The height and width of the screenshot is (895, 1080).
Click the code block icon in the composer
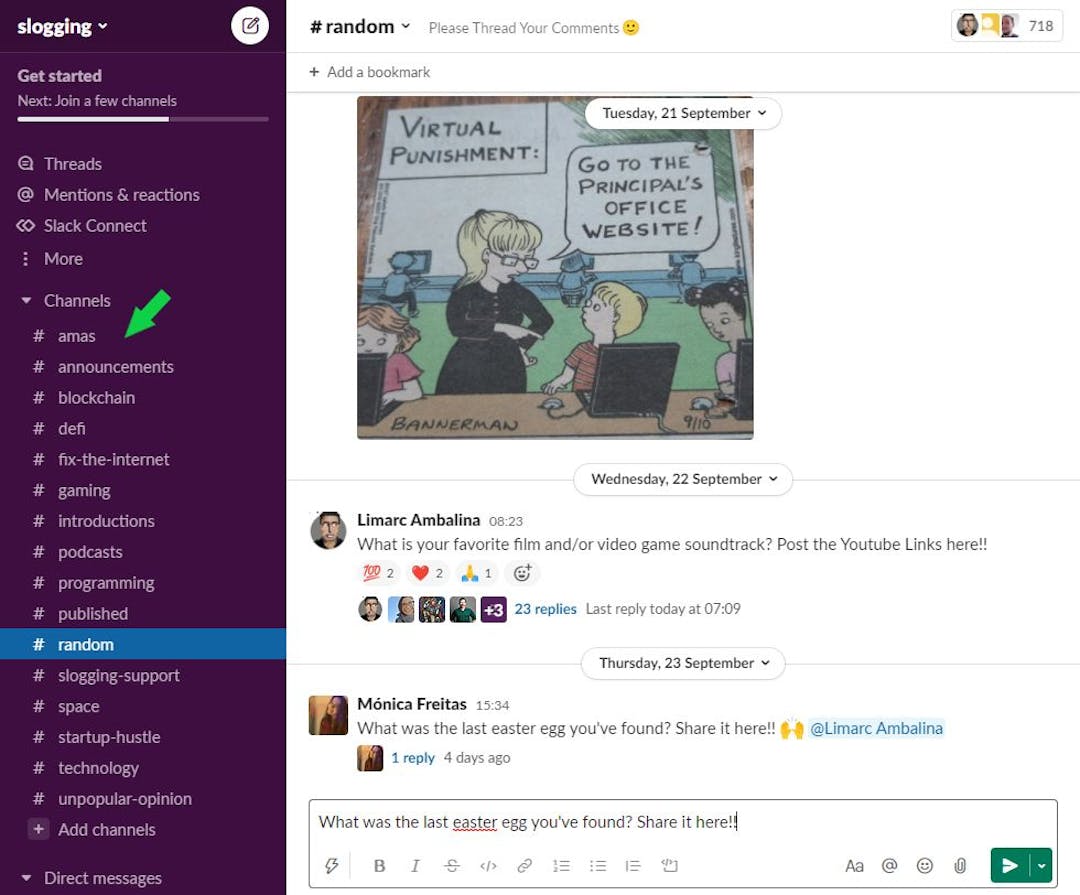(x=488, y=865)
